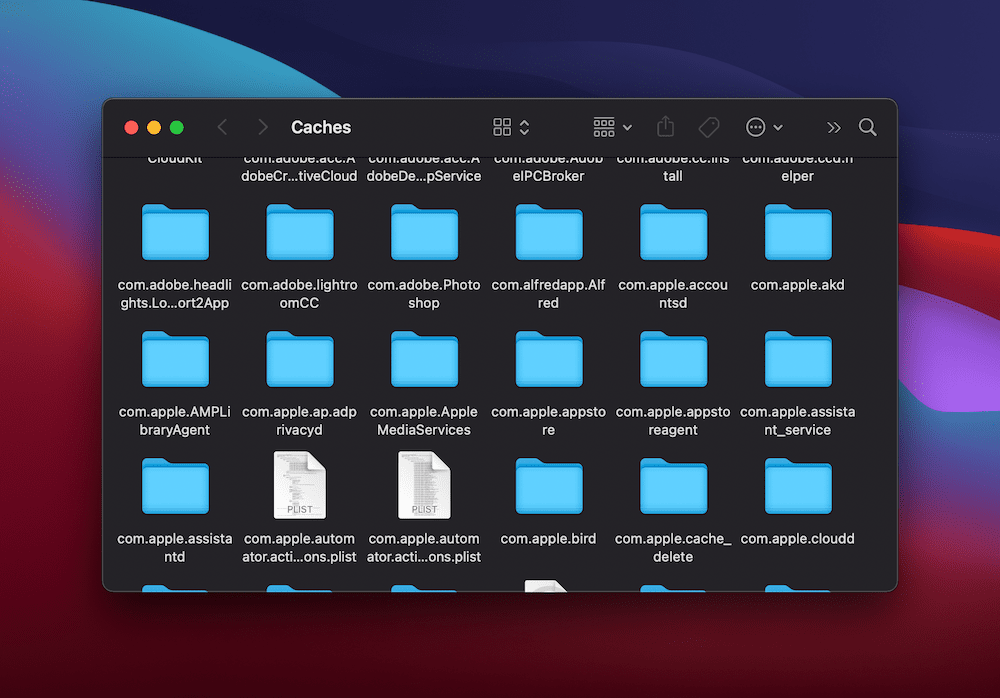Select the com.apple.akd folder icon

798,232
